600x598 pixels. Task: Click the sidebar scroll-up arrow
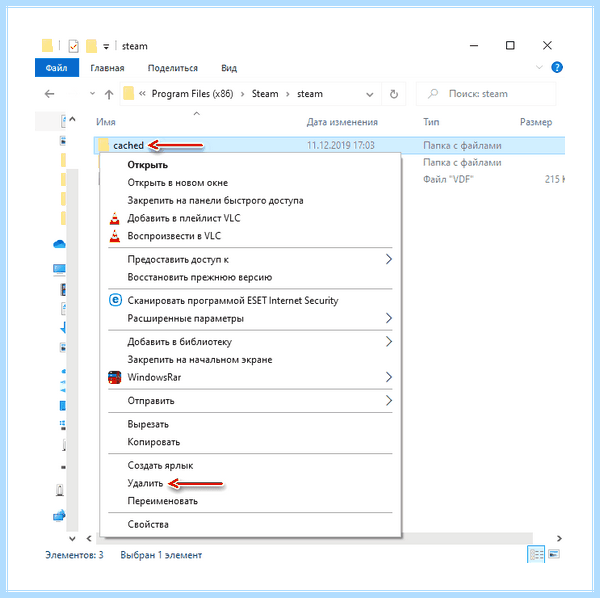[x=72, y=119]
